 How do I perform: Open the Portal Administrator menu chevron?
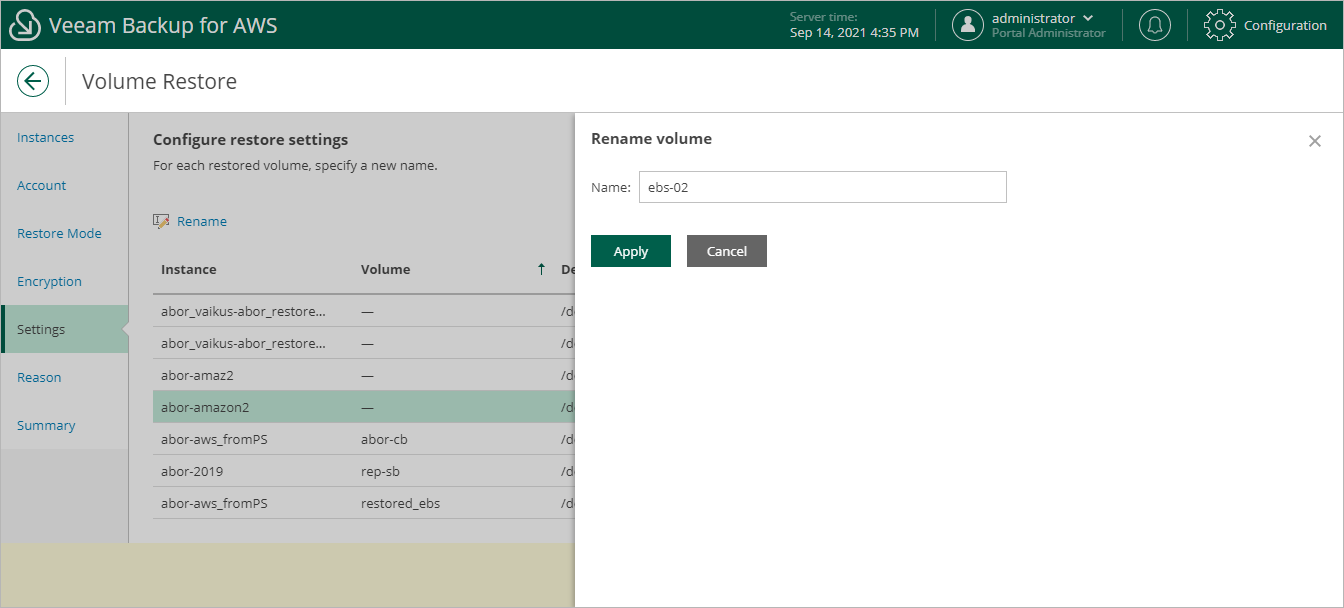[x=1088, y=17]
